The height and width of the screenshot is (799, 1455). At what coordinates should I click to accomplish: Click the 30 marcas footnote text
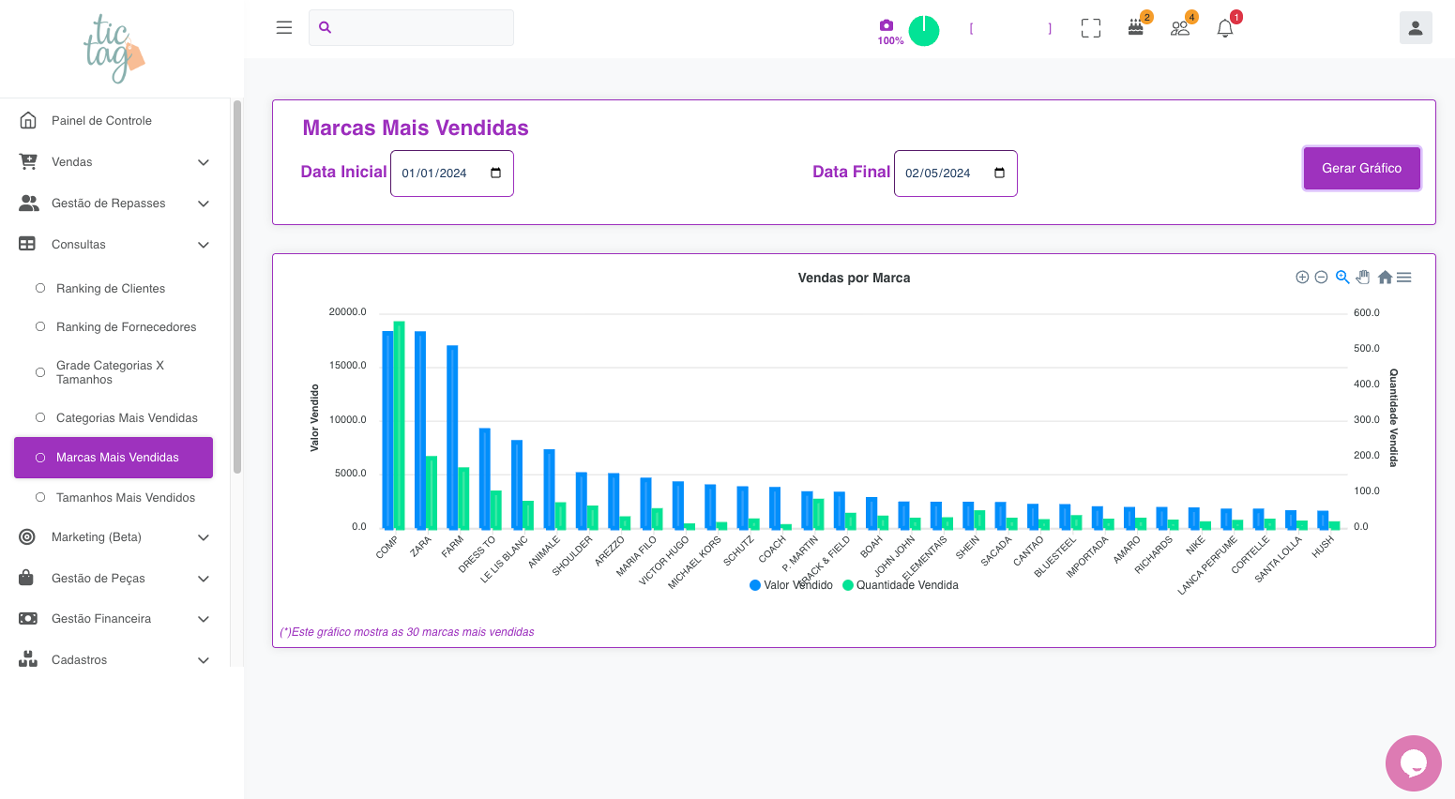(x=407, y=632)
